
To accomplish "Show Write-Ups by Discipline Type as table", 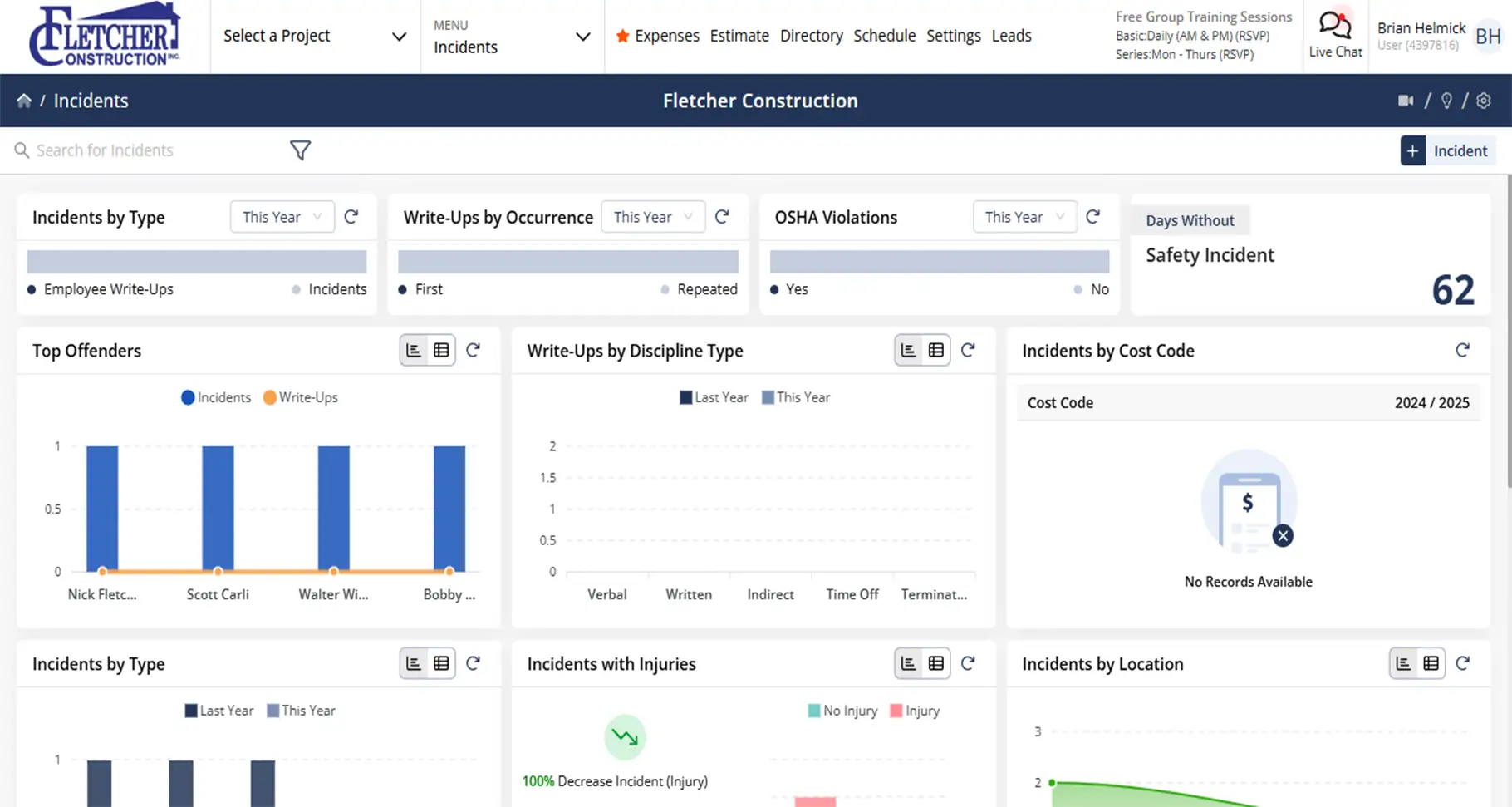I will pos(936,350).
